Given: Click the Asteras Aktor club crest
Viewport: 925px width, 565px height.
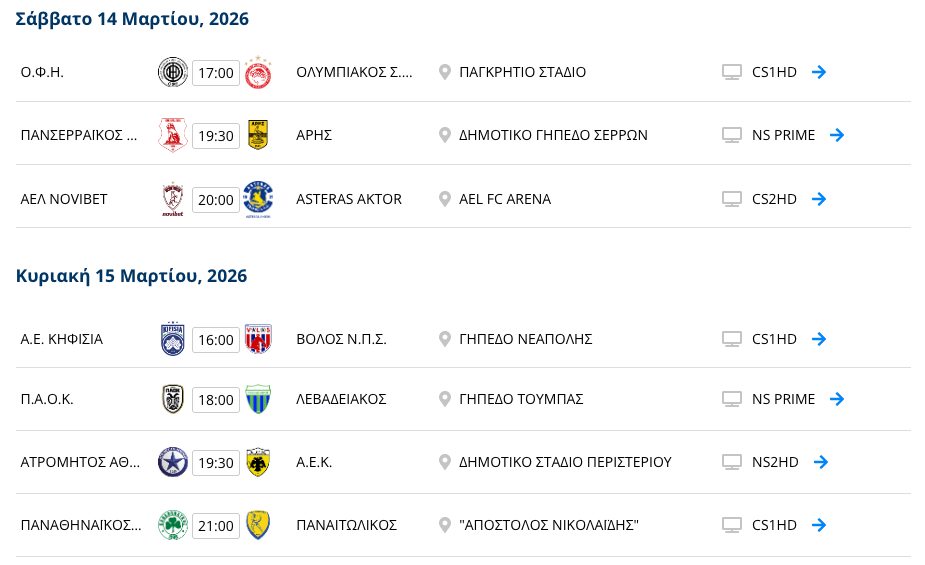Looking at the screenshot, I should point(258,199).
